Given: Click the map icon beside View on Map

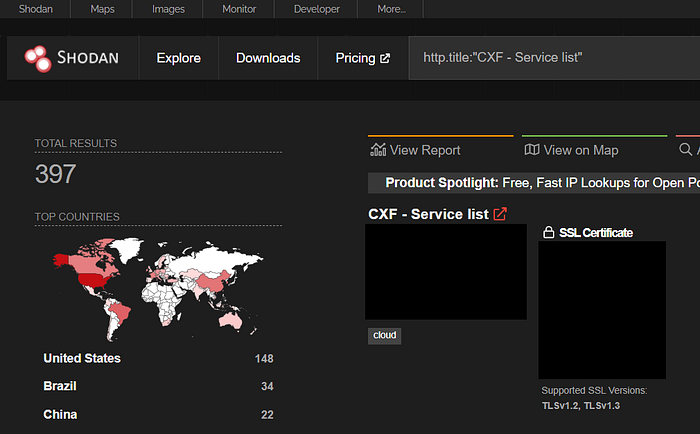Looking at the screenshot, I should pos(532,150).
